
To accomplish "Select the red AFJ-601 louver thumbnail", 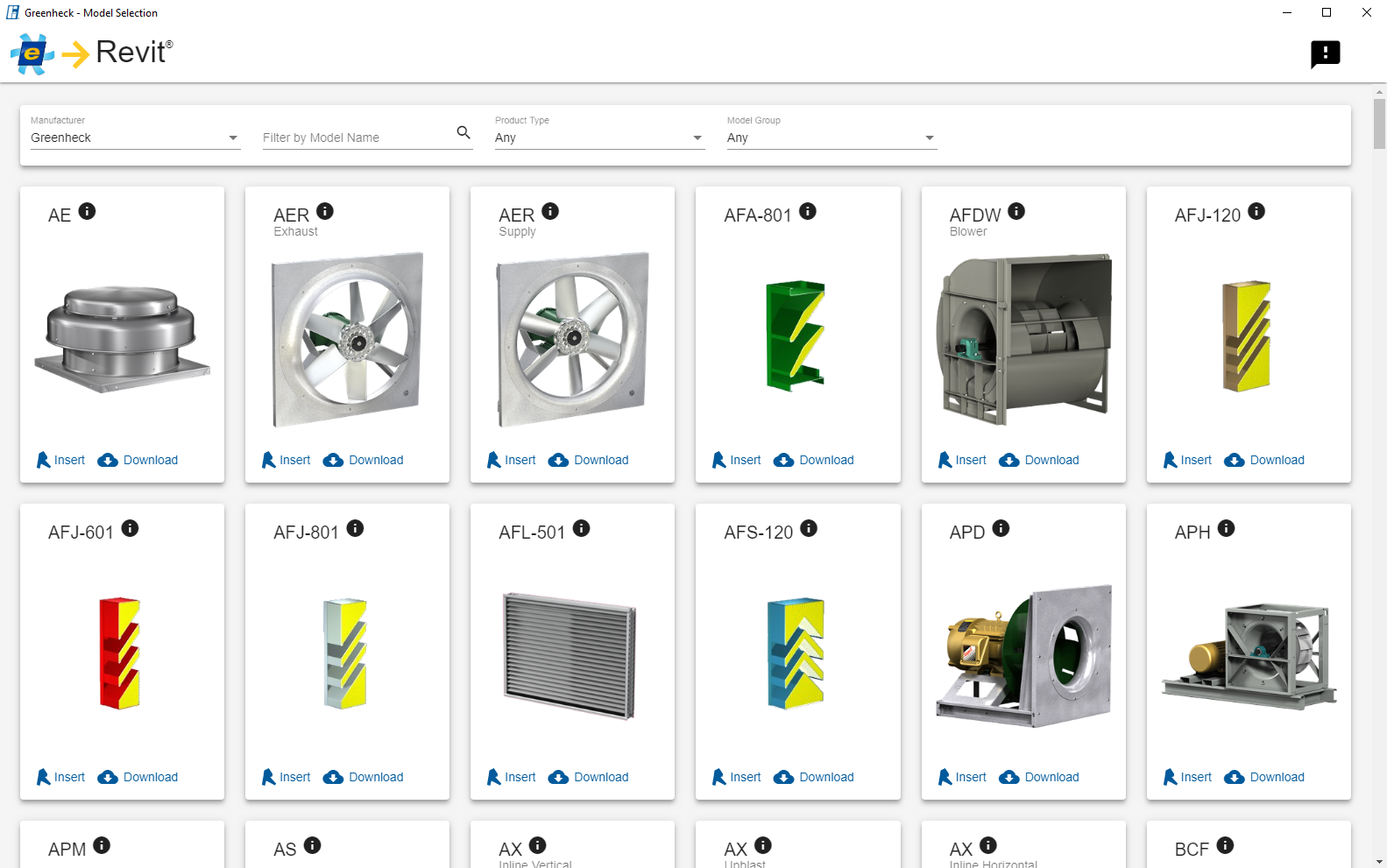I will click(120, 653).
